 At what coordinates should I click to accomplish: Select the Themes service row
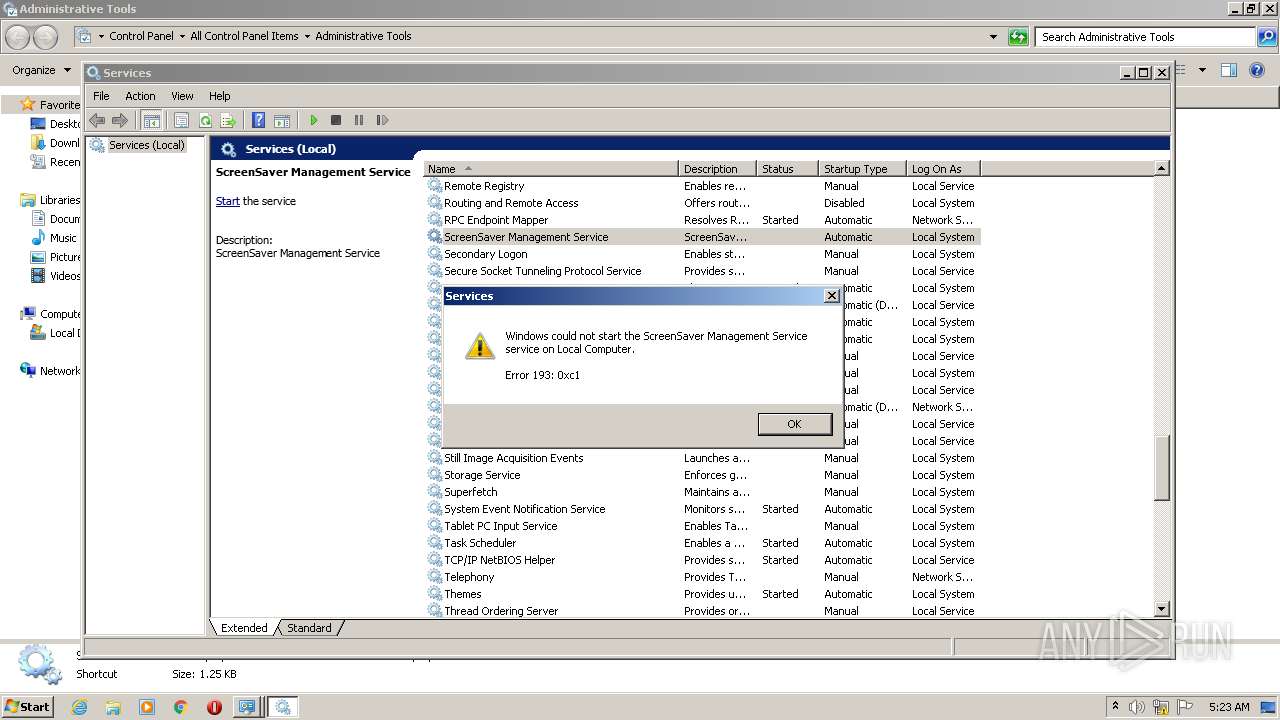(702, 594)
